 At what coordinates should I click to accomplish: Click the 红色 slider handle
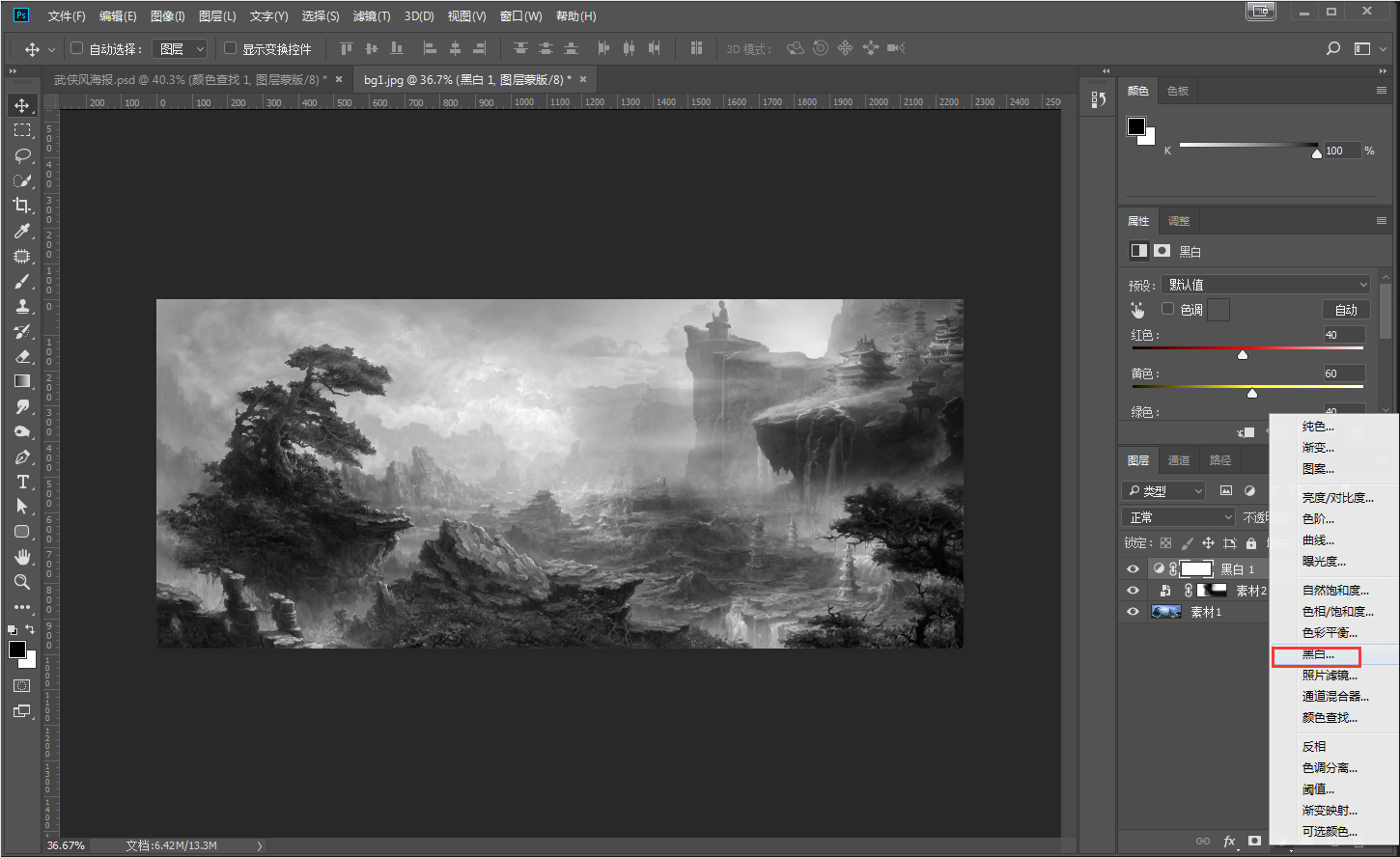pos(1243,355)
